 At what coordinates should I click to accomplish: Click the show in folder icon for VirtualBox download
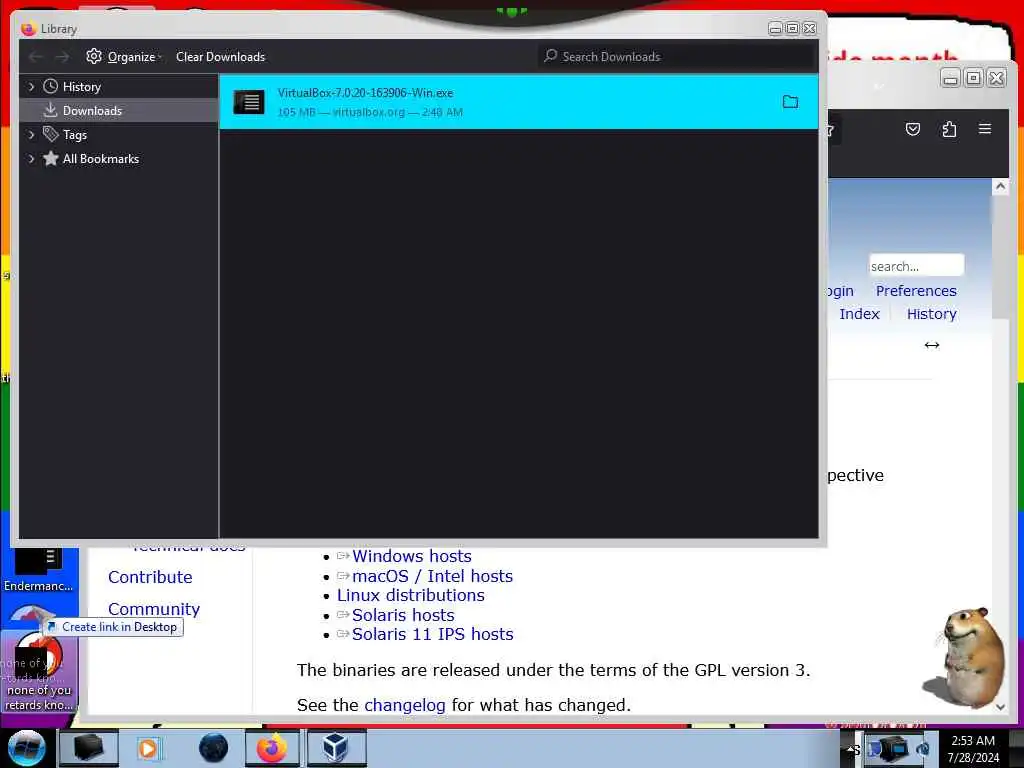(x=790, y=102)
